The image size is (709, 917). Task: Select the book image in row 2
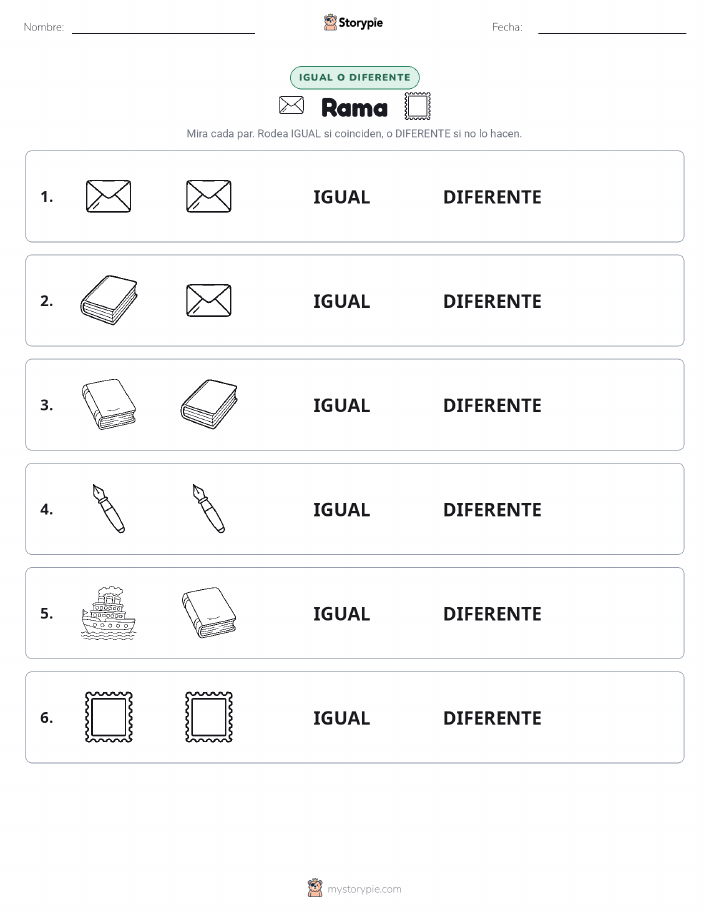[109, 300]
